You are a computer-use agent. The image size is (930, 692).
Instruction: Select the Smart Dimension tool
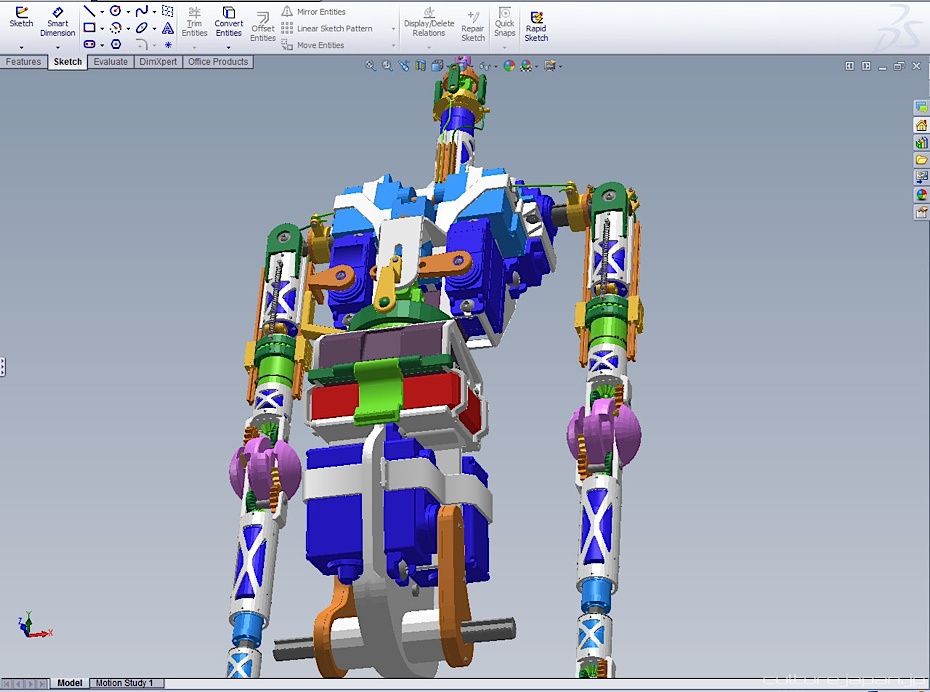pos(57,22)
